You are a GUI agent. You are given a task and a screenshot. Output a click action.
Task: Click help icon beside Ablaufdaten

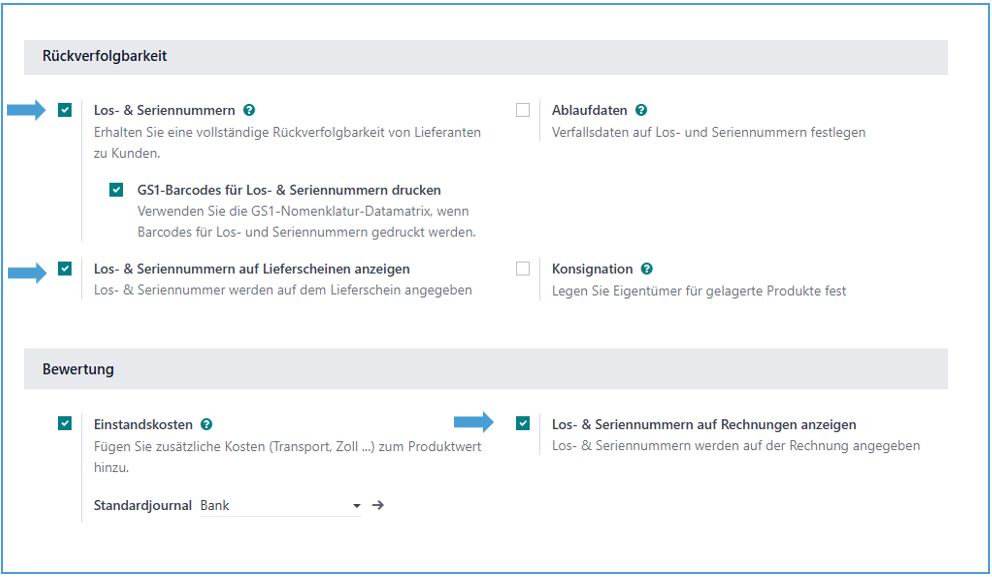641,110
